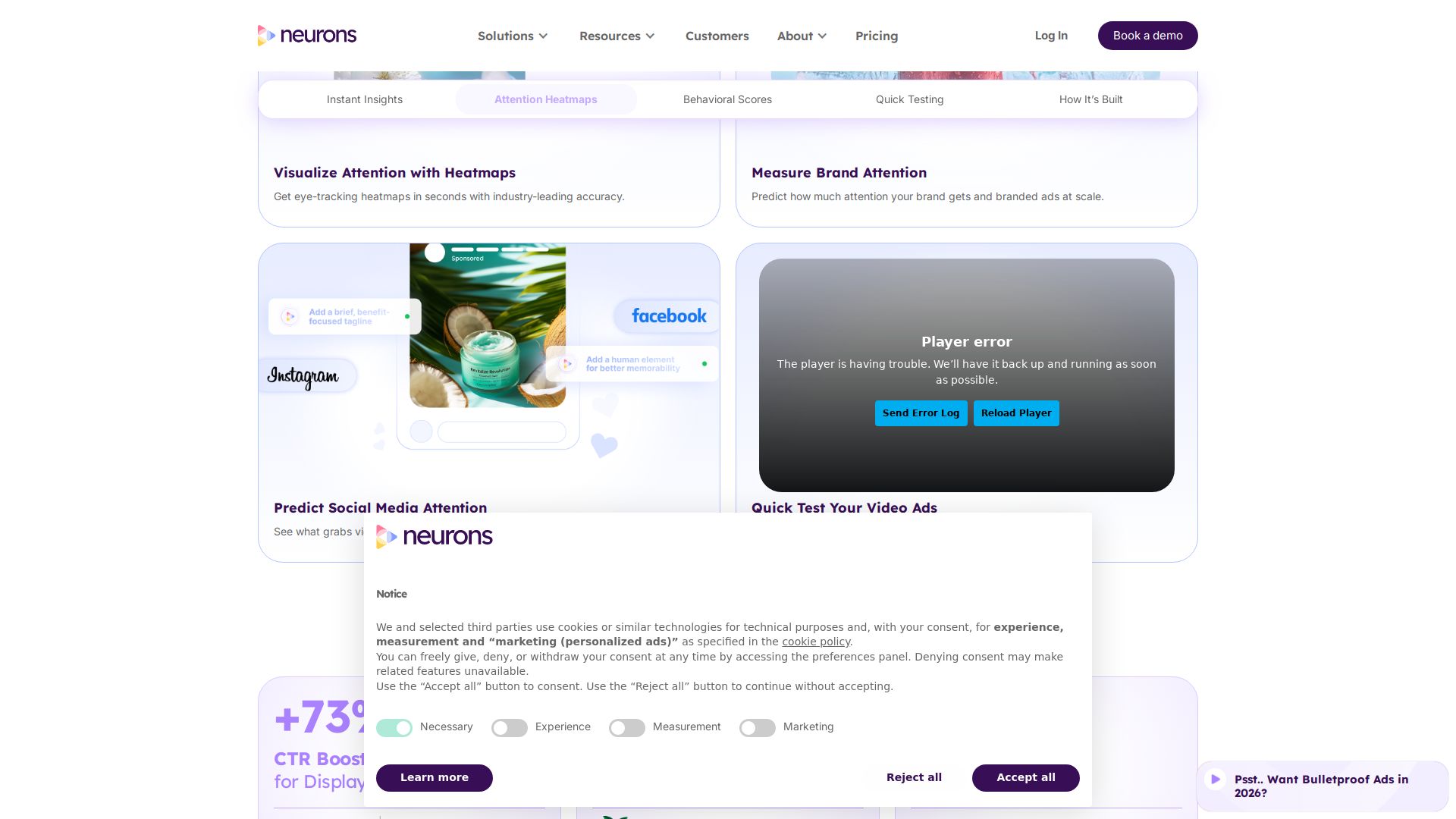
Task: Toggle the Experience cookie switch
Action: pos(510,728)
